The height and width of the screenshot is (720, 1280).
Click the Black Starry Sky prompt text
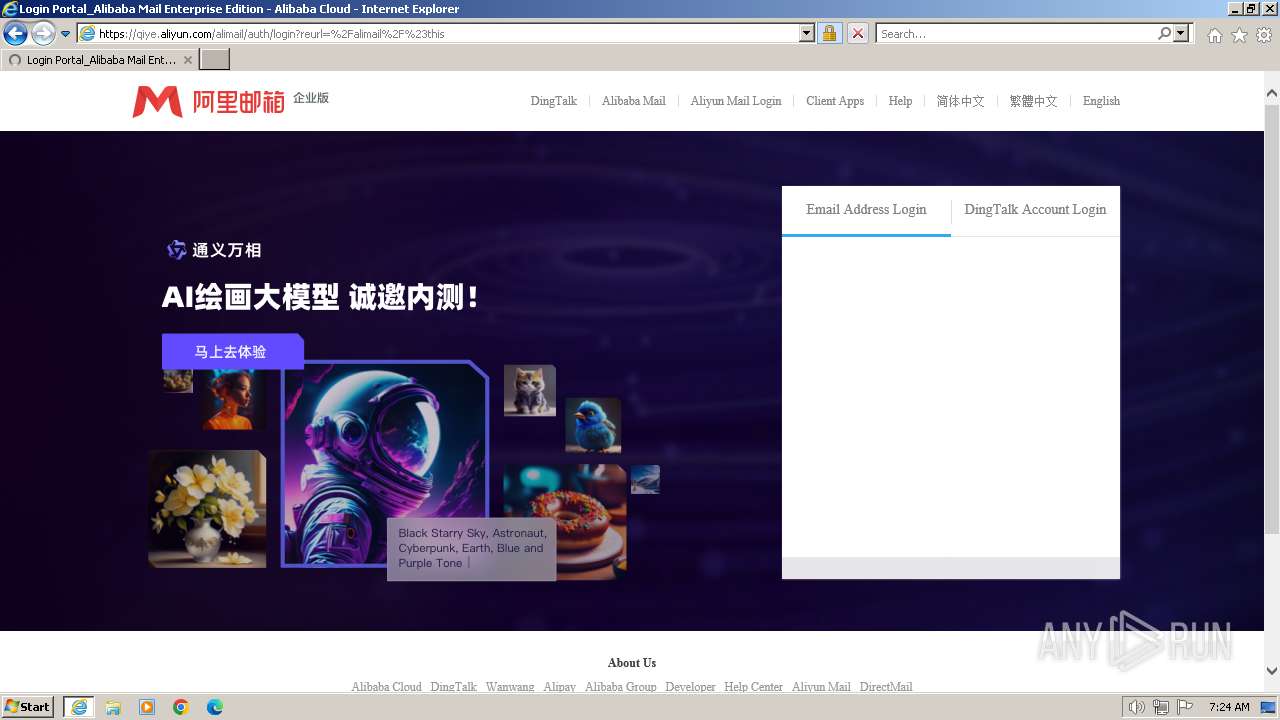(x=472, y=548)
